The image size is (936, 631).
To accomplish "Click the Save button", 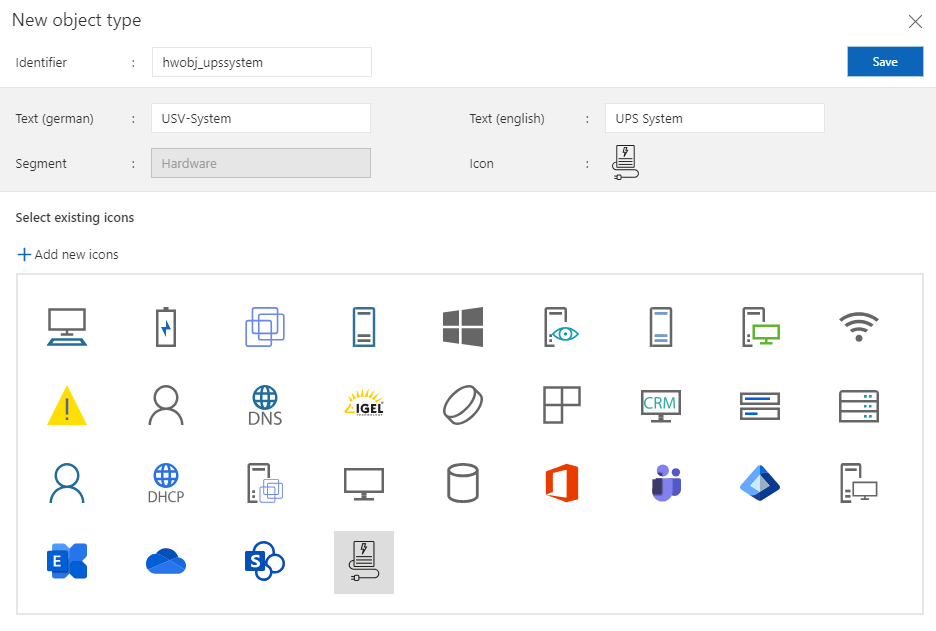I will click(884, 62).
